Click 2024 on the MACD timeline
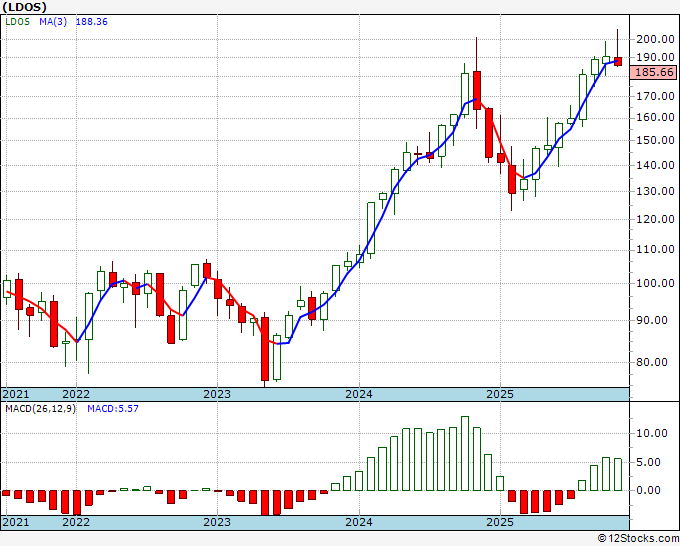Image resolution: width=680 pixels, height=546 pixels. [x=359, y=522]
